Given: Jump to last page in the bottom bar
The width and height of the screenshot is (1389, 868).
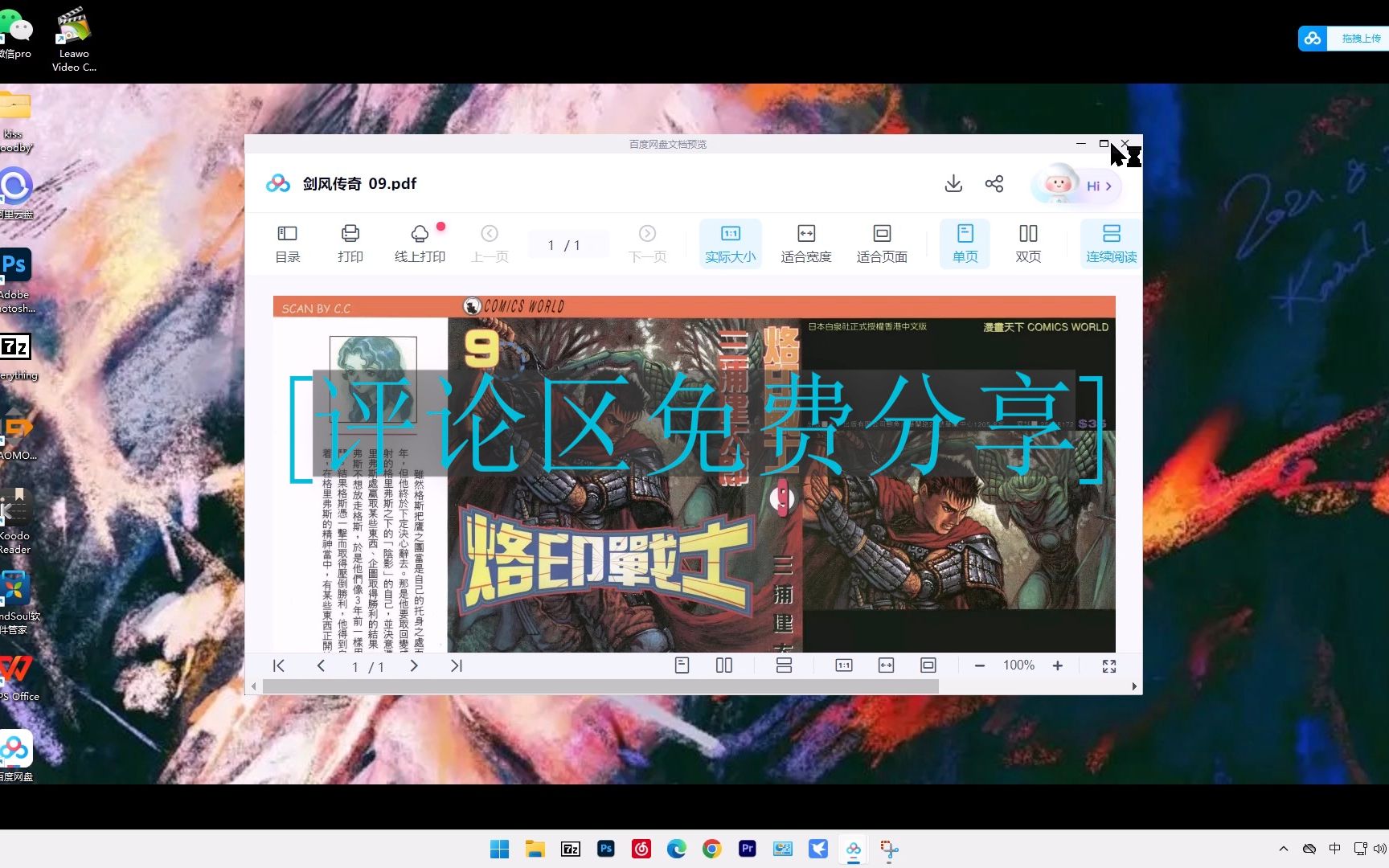Looking at the screenshot, I should click(456, 665).
